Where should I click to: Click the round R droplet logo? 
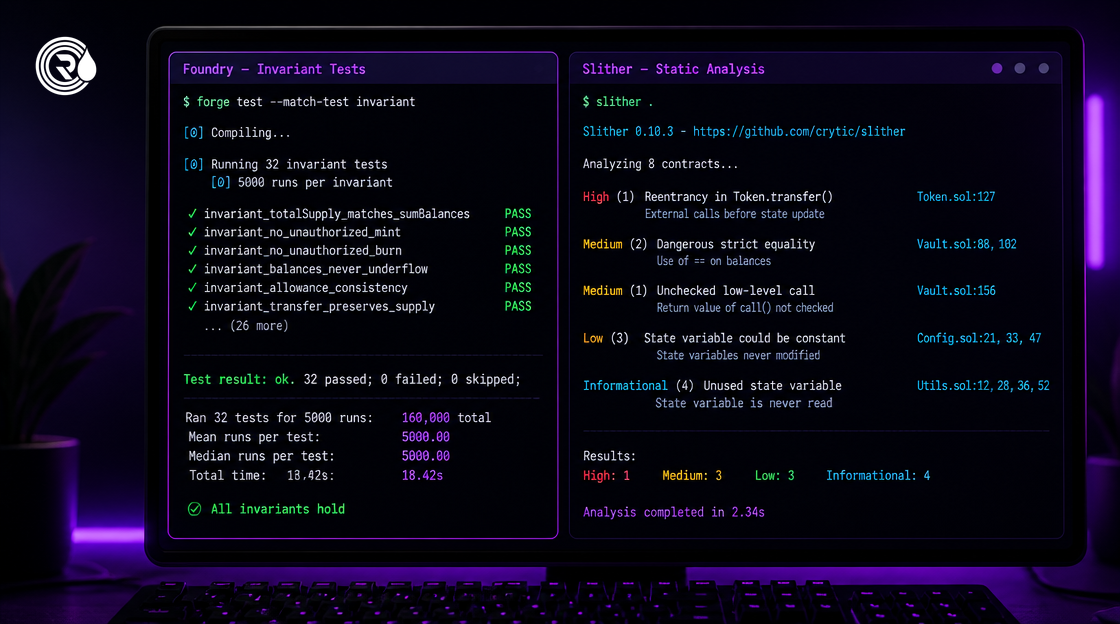pyautogui.click(x=66, y=66)
